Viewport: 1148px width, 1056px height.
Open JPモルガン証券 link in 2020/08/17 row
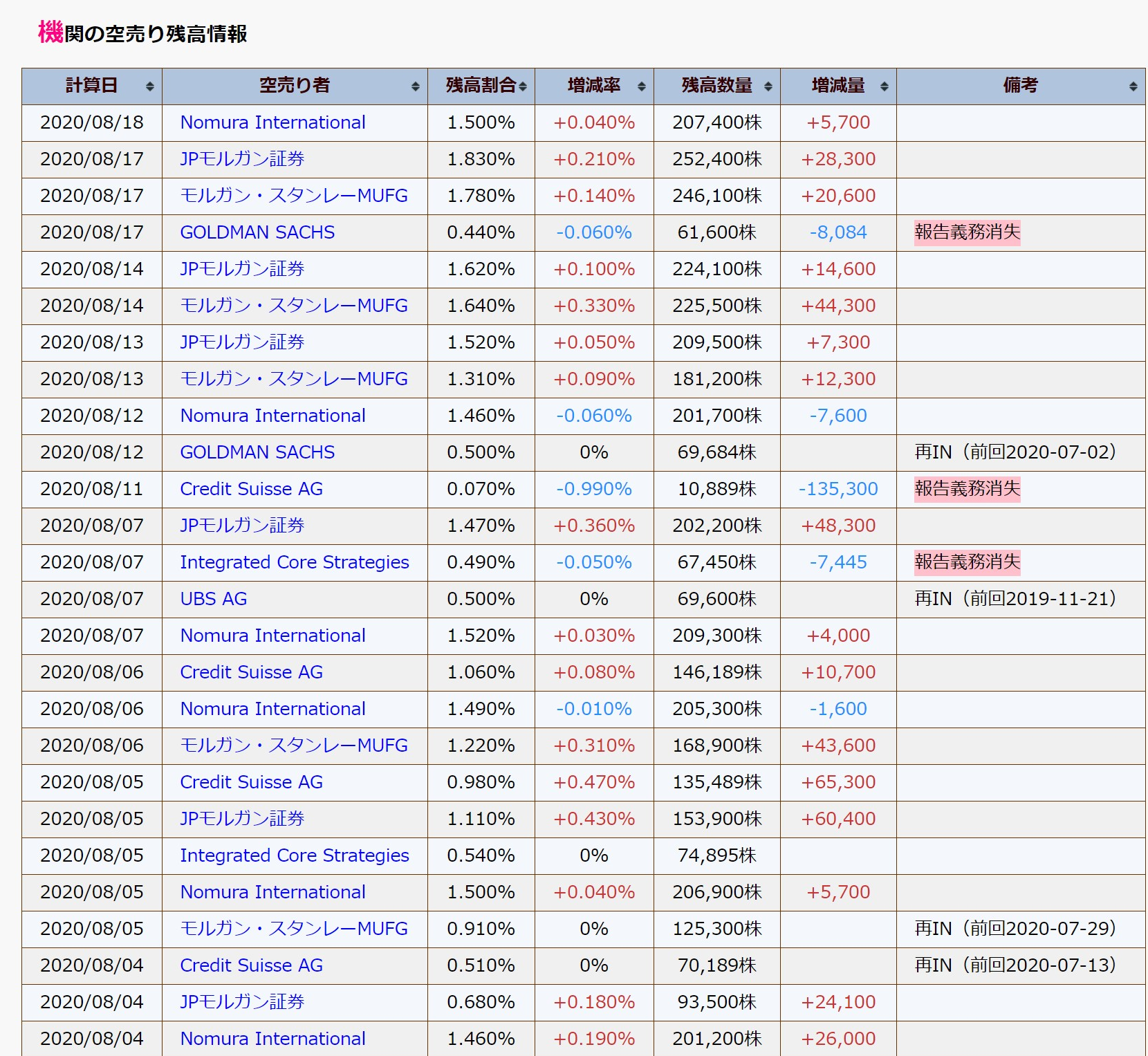coord(242,159)
